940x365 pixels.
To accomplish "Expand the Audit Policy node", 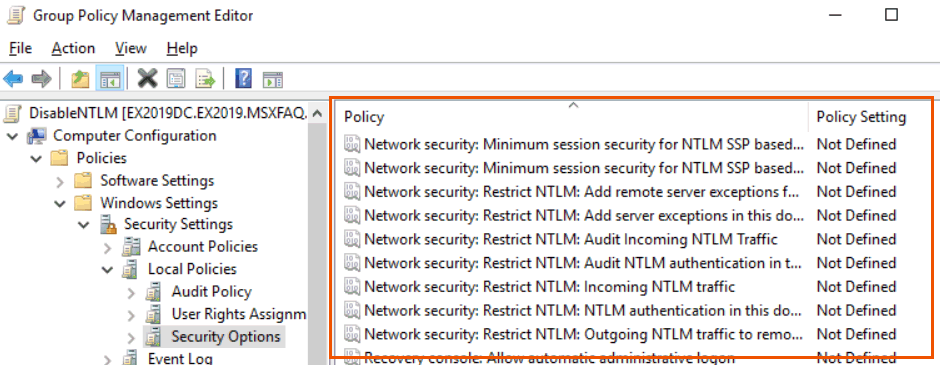I will [x=132, y=292].
